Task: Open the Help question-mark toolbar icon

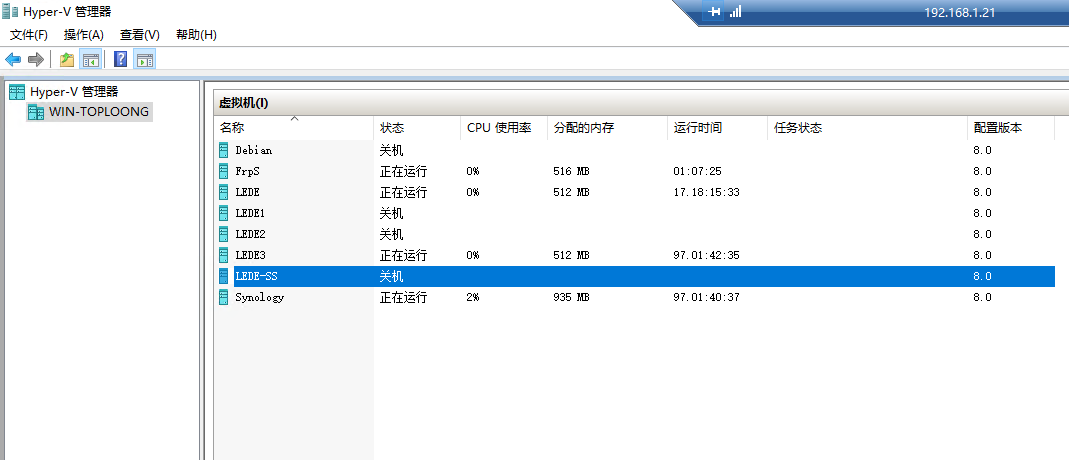Action: (121, 59)
